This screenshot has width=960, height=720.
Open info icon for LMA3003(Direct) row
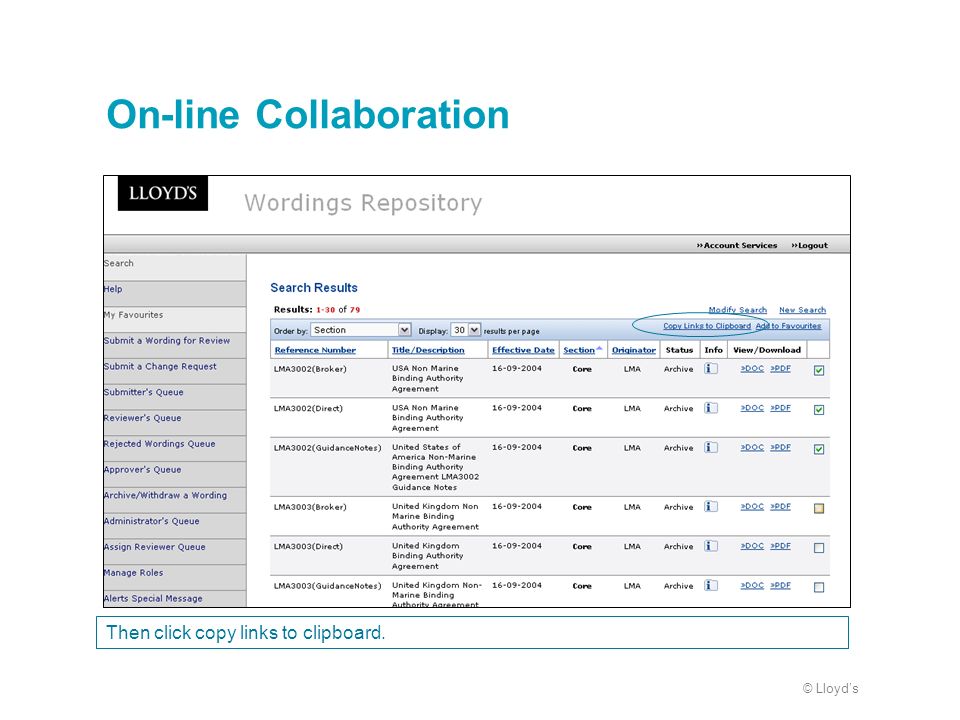click(710, 546)
